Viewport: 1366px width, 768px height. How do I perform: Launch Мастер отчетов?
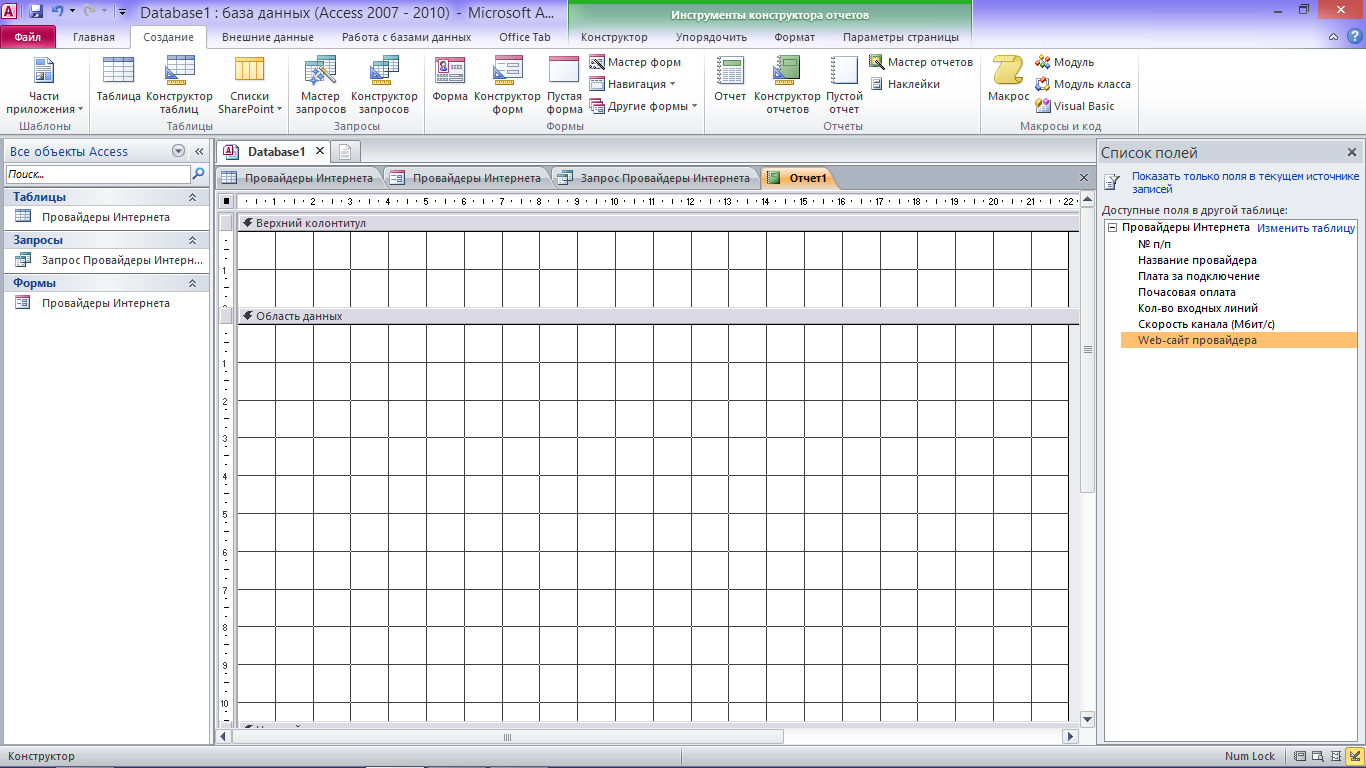pyautogui.click(x=921, y=62)
